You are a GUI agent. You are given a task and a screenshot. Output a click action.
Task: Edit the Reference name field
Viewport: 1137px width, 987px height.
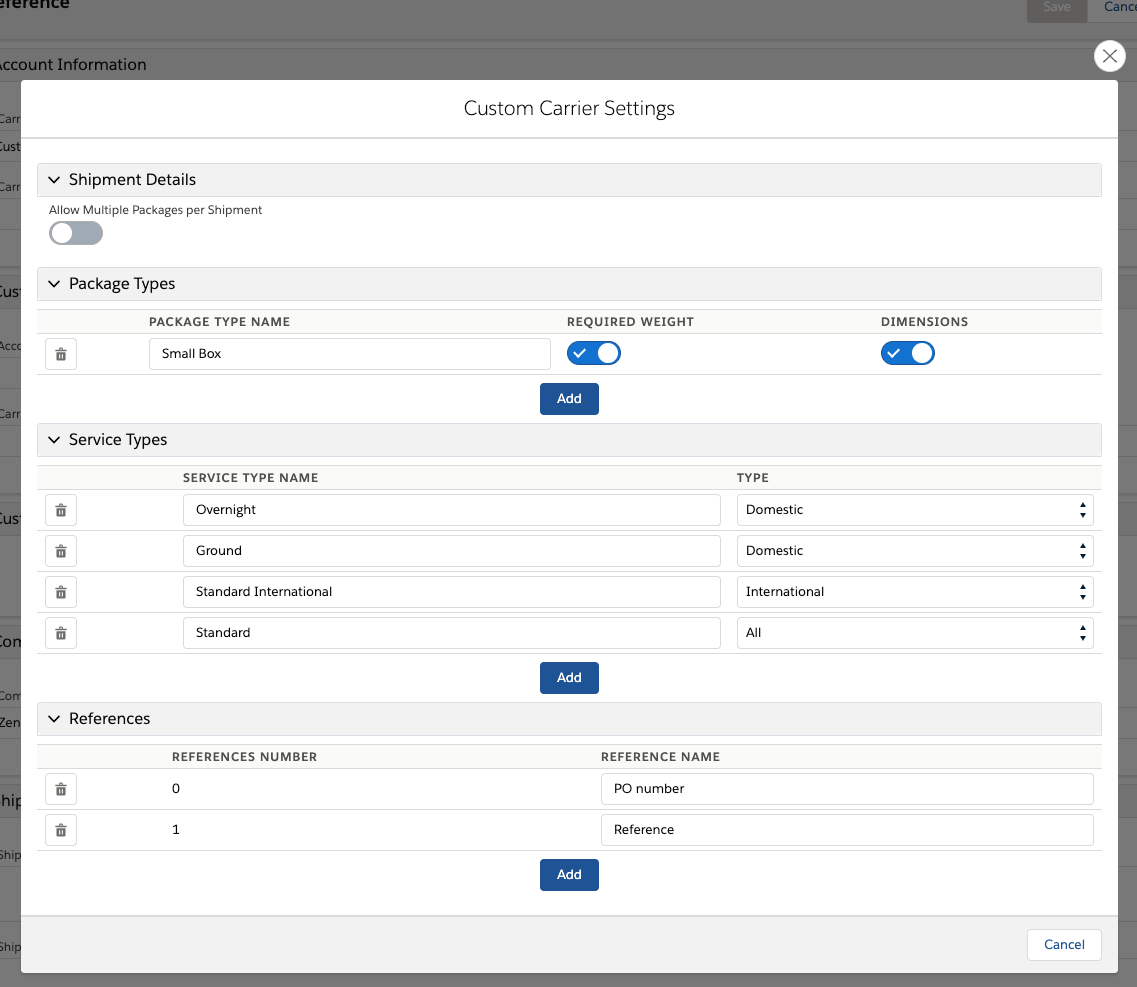point(847,830)
